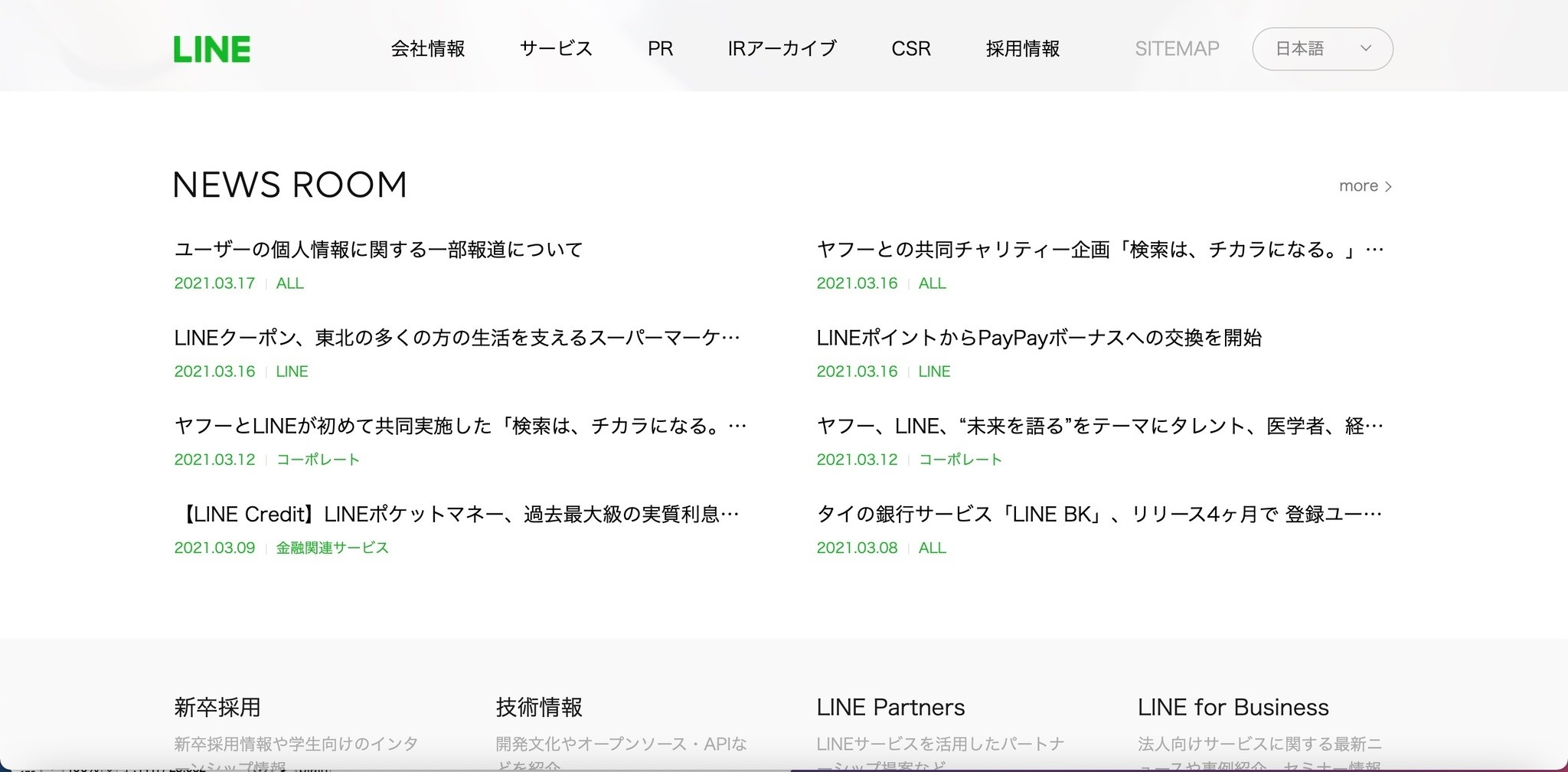Expand the 日本語 language dropdown
This screenshot has width=1568, height=772.
(x=1321, y=49)
